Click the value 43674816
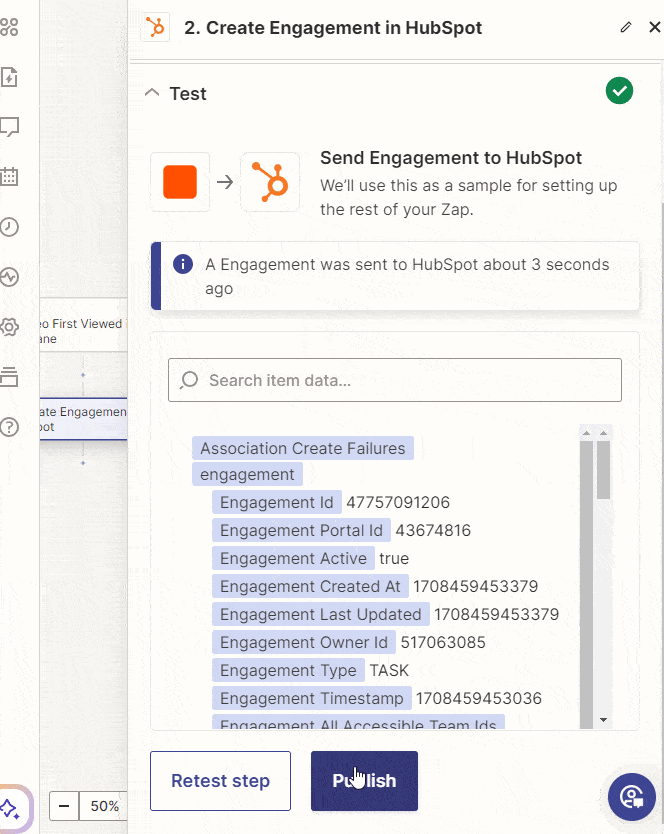This screenshot has height=834, width=664. click(433, 530)
